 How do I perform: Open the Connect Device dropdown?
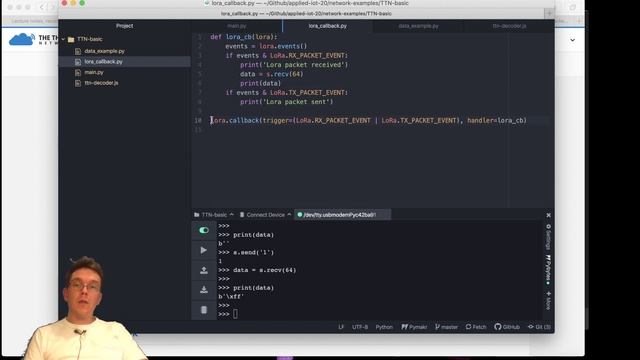[265, 215]
